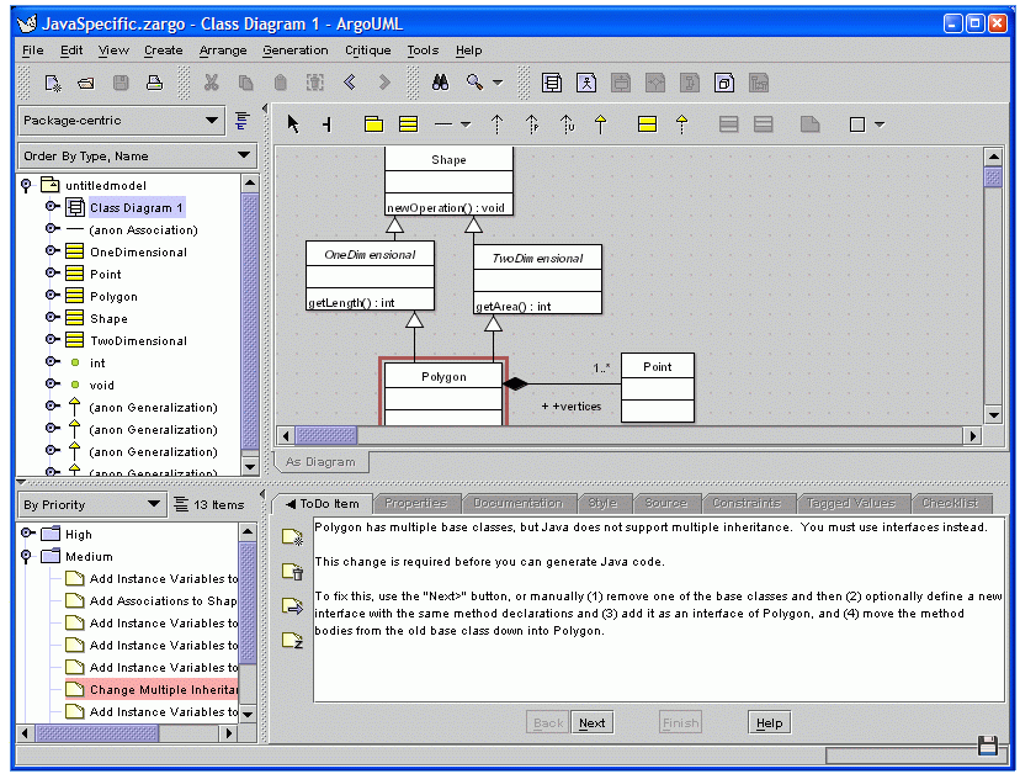
Task: Click the 13 Items flat view icon
Action: tap(181, 504)
